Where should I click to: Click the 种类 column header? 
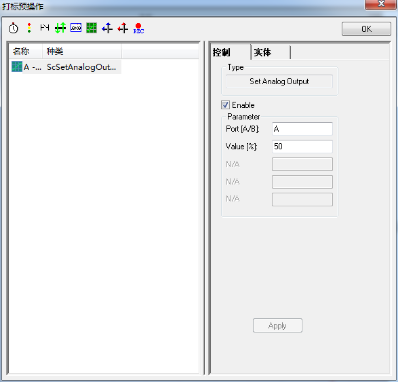pyautogui.click(x=82, y=51)
